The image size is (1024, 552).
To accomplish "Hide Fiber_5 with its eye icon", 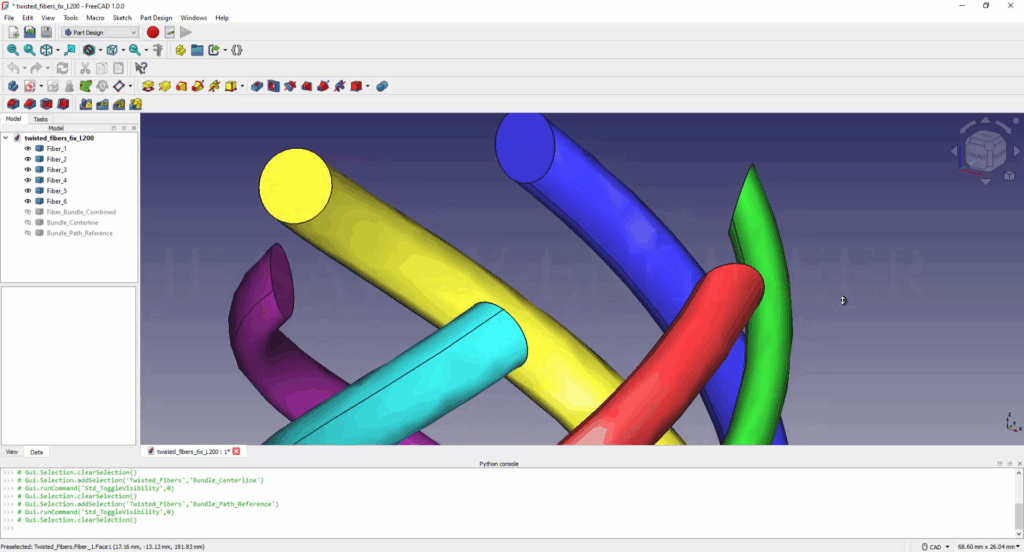I will (27, 191).
